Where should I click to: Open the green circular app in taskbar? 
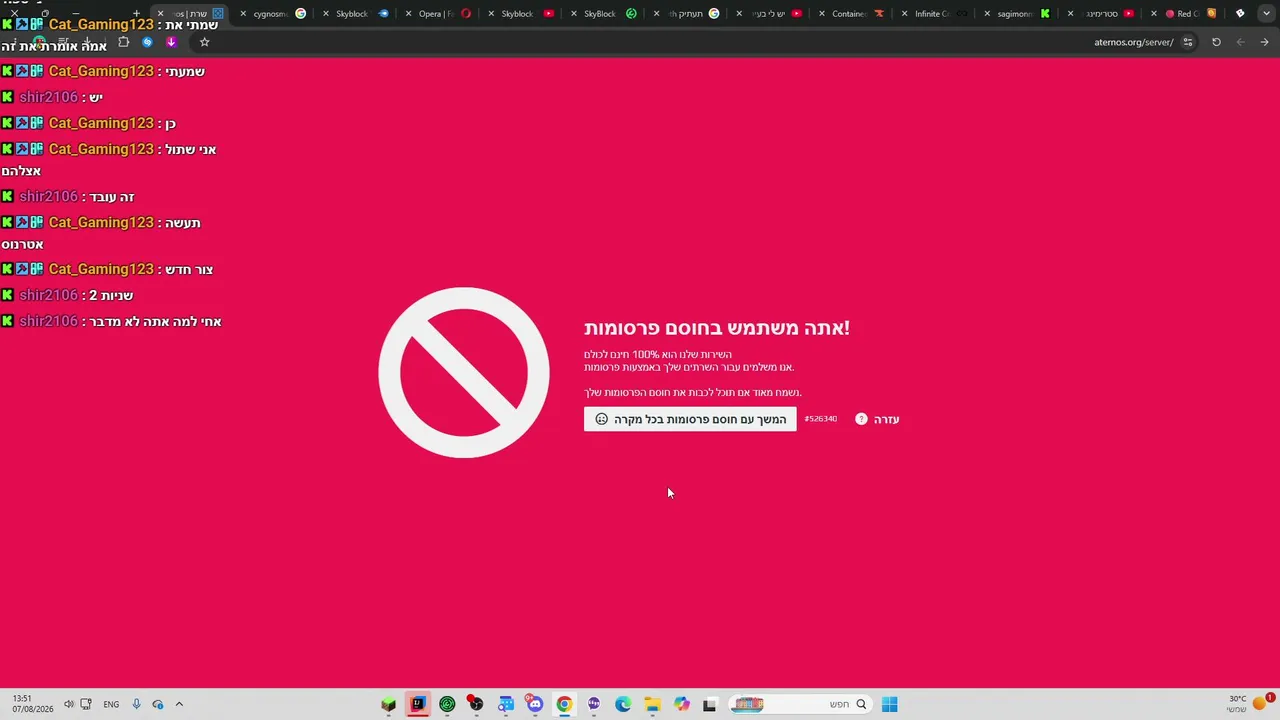tap(447, 704)
